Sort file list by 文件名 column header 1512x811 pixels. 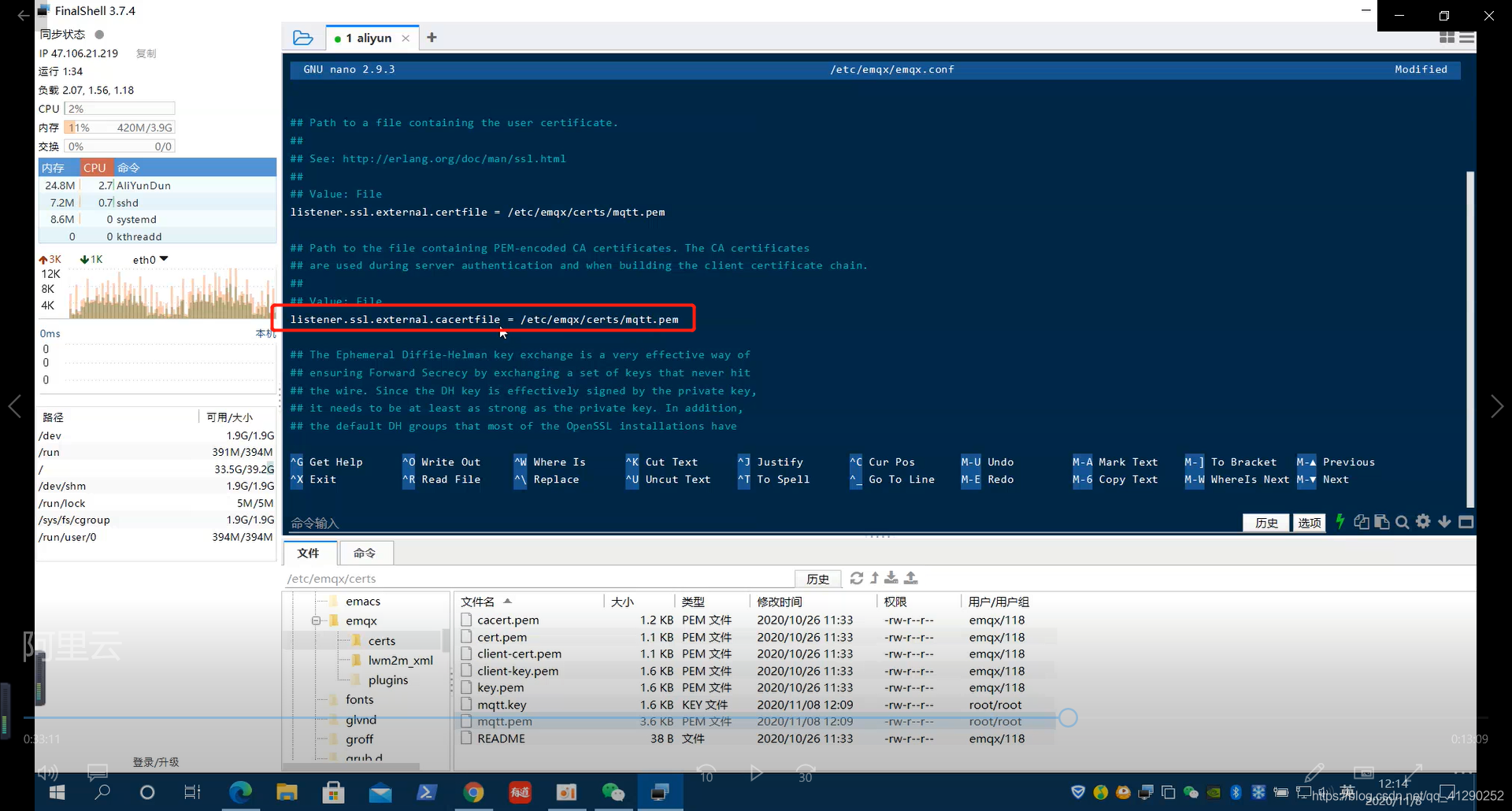[478, 602]
